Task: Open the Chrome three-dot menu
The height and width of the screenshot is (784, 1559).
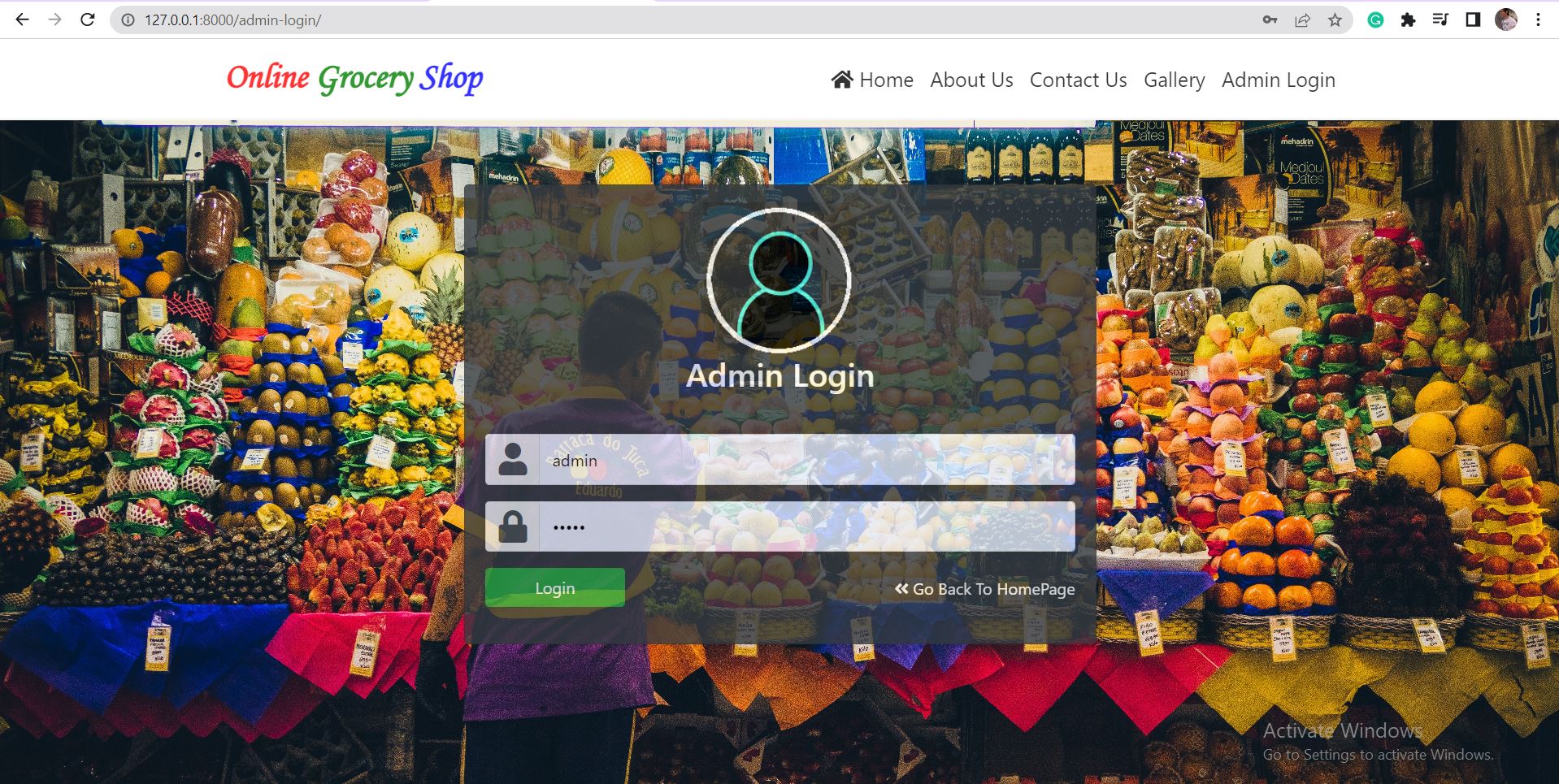Action: pos(1538,20)
